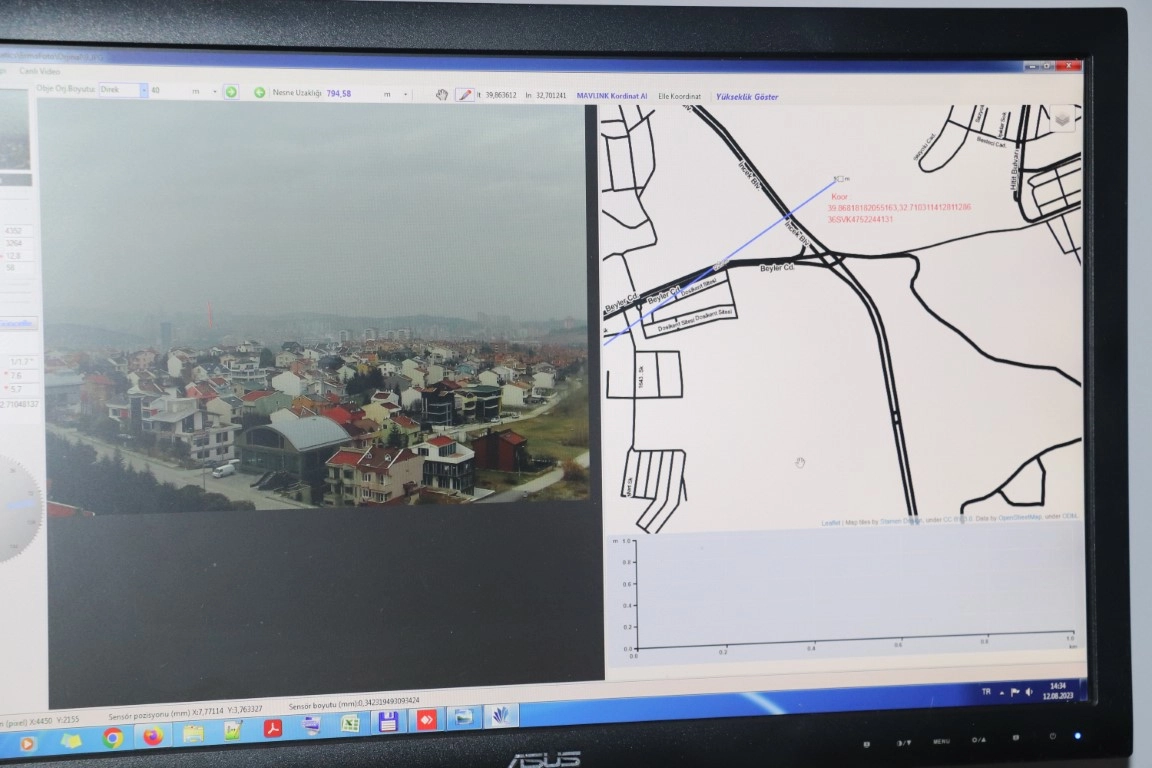The height and width of the screenshot is (768, 1152).
Task: Click the Koor marker on the map
Action: [x=839, y=179]
